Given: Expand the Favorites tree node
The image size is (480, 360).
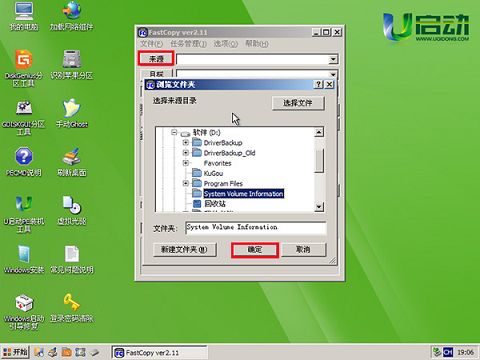Looking at the screenshot, I should (x=186, y=163).
